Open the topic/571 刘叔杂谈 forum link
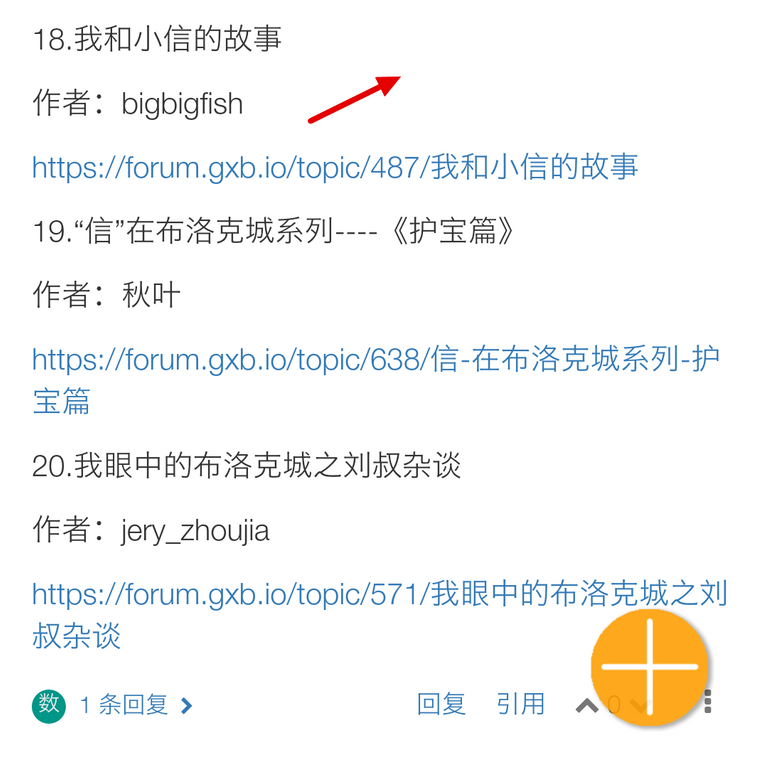This screenshot has width=768, height=759. (380, 615)
